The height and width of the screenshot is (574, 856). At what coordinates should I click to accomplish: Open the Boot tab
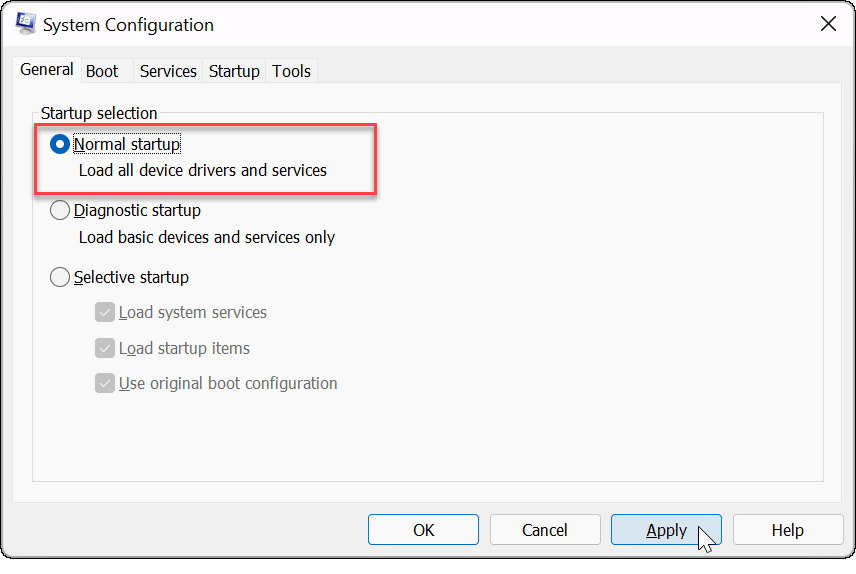(102, 71)
